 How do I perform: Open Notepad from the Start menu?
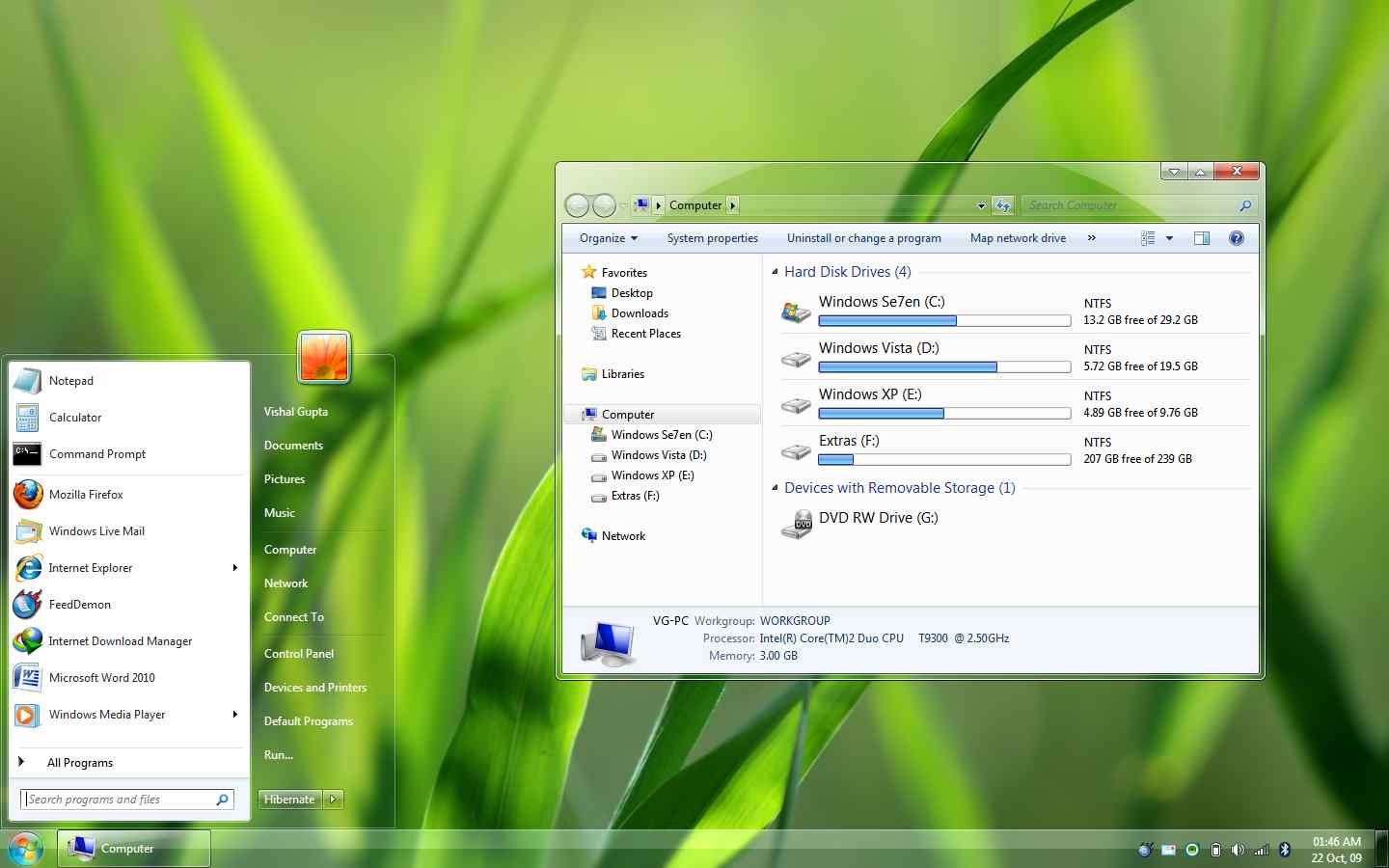pos(128,381)
